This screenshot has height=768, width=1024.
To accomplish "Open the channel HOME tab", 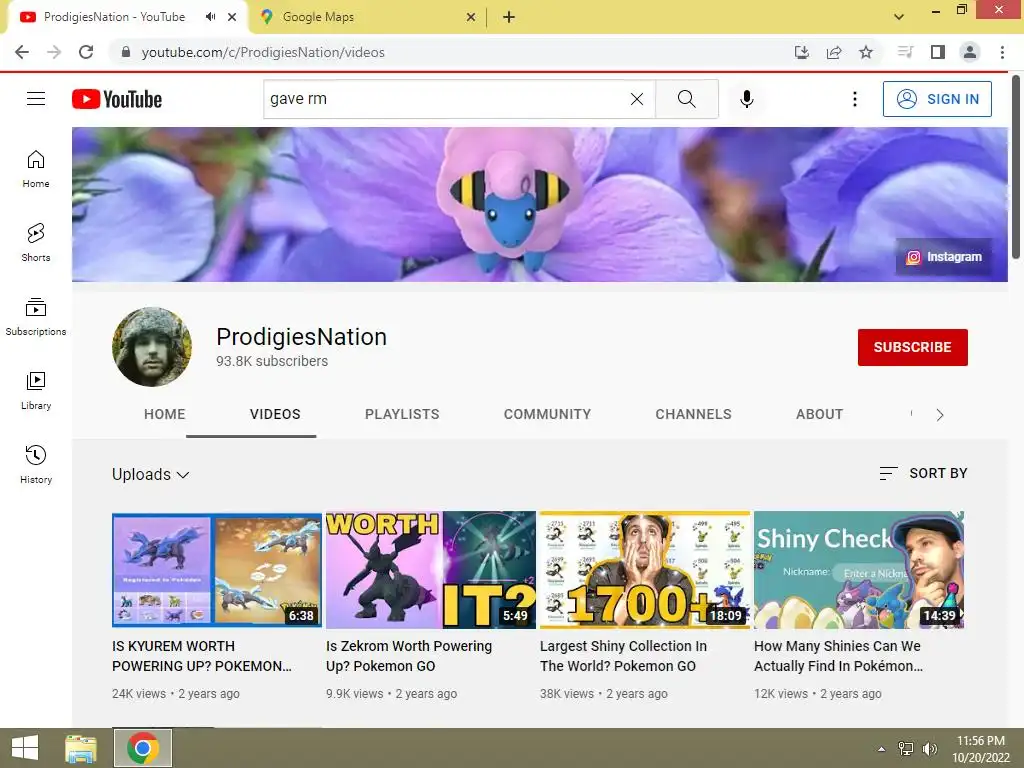I will pyautogui.click(x=165, y=414).
